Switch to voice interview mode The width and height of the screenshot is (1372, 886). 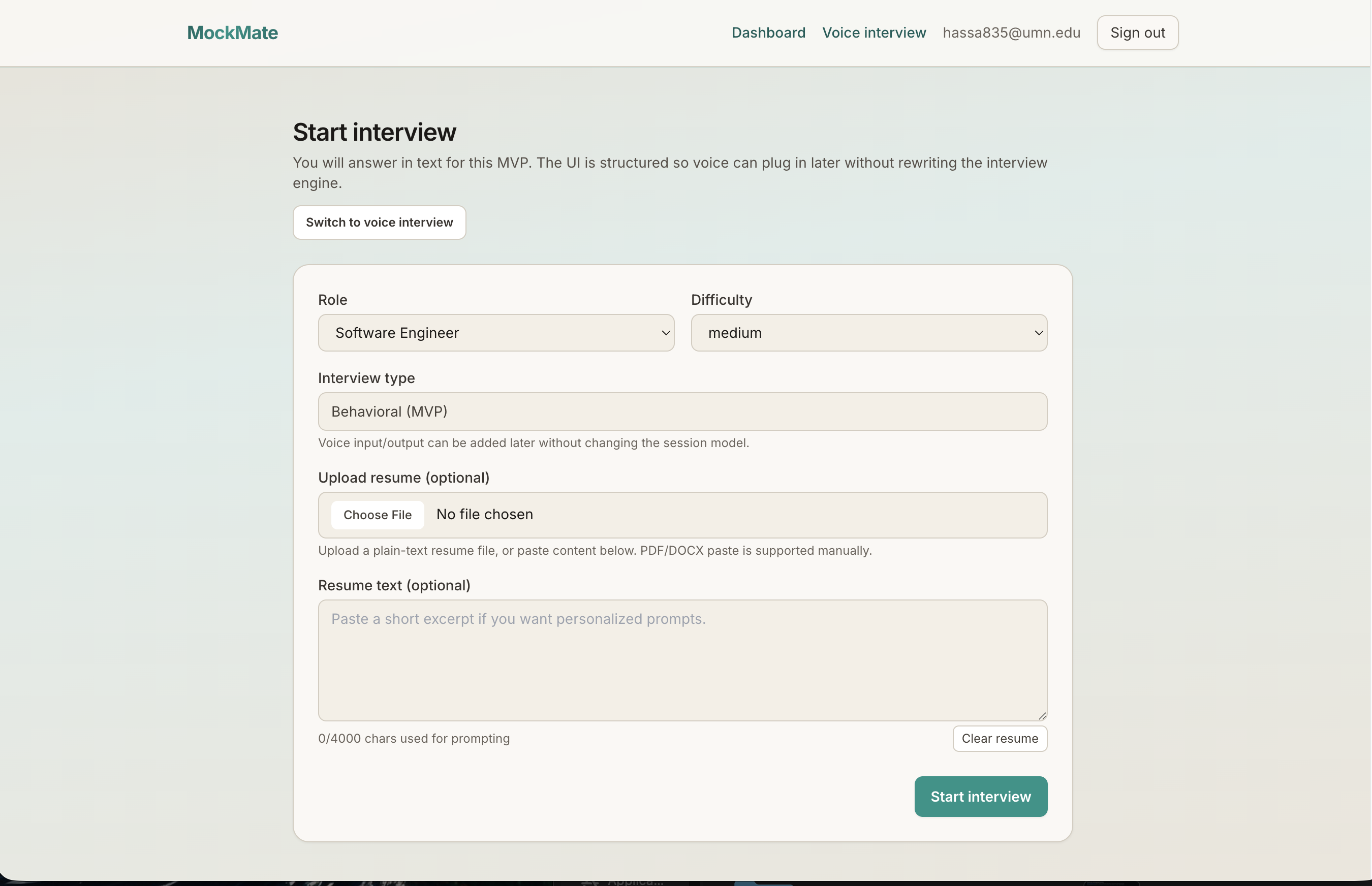pos(379,223)
